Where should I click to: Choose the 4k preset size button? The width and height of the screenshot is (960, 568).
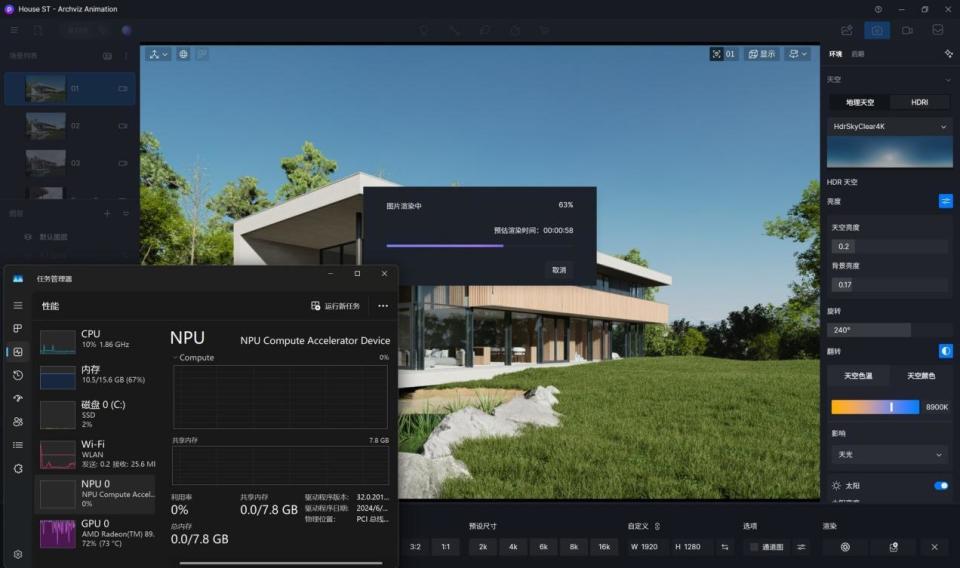tap(513, 547)
